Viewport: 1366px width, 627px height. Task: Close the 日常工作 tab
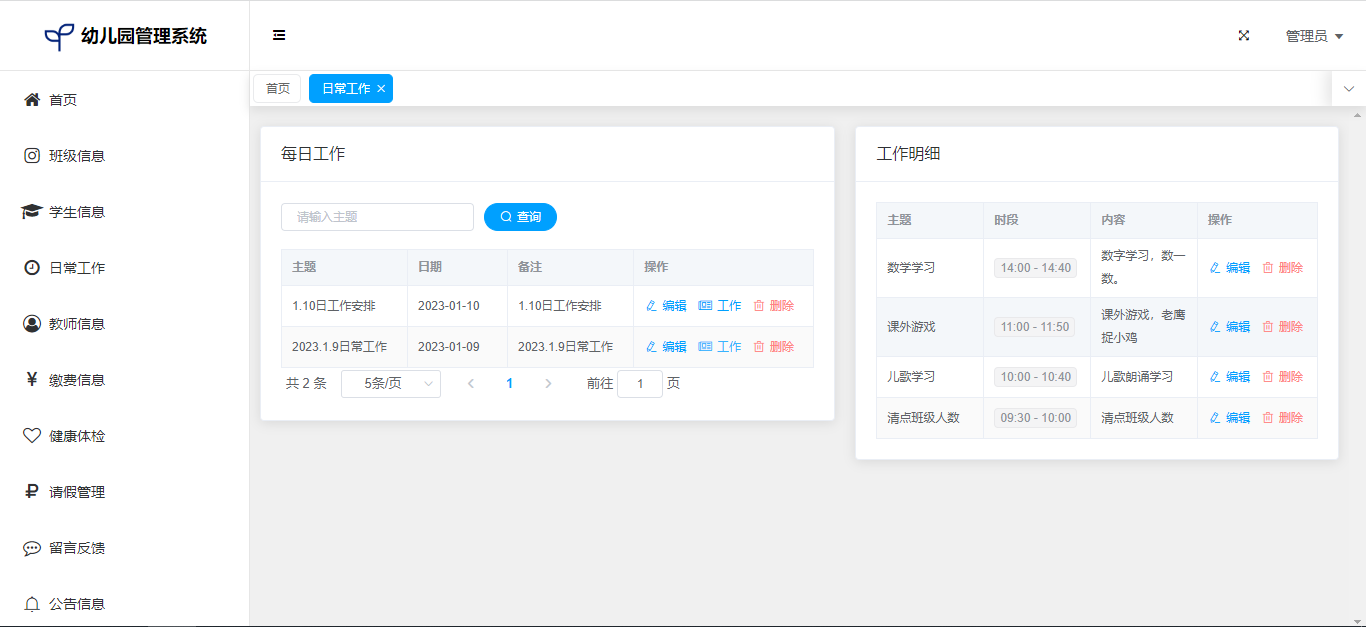click(x=381, y=89)
